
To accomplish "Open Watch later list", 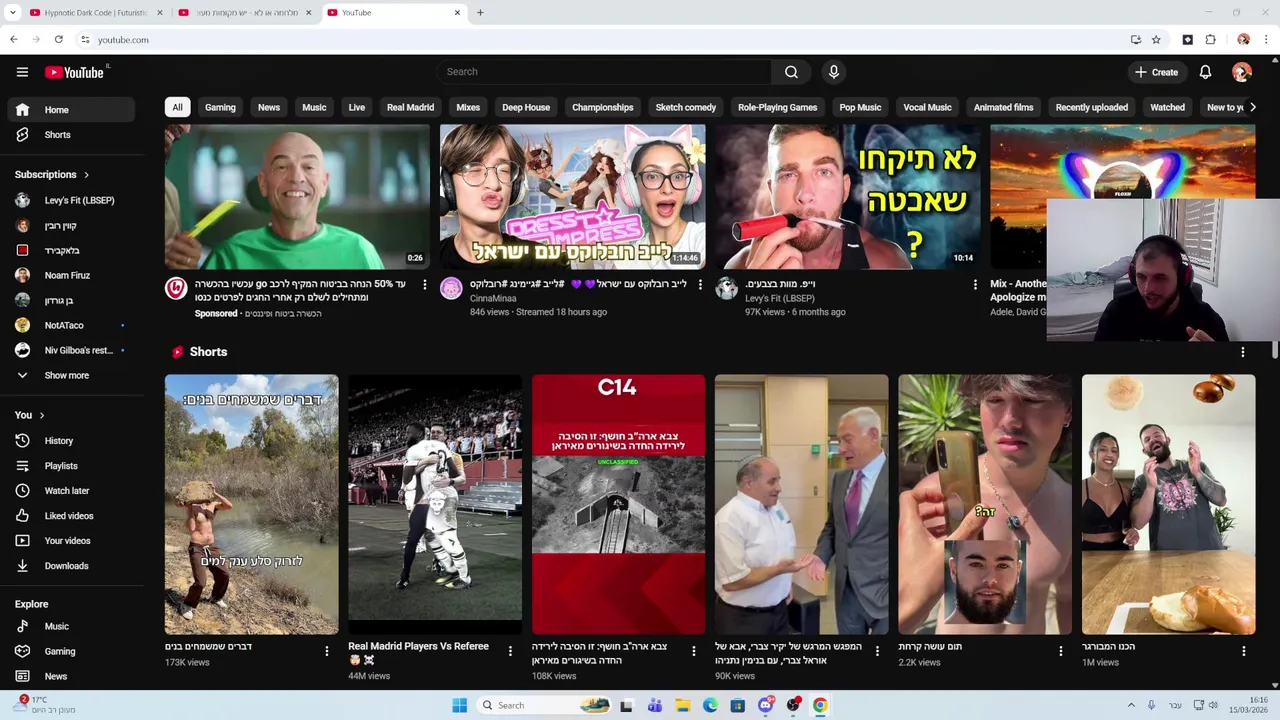I will coord(70,491).
